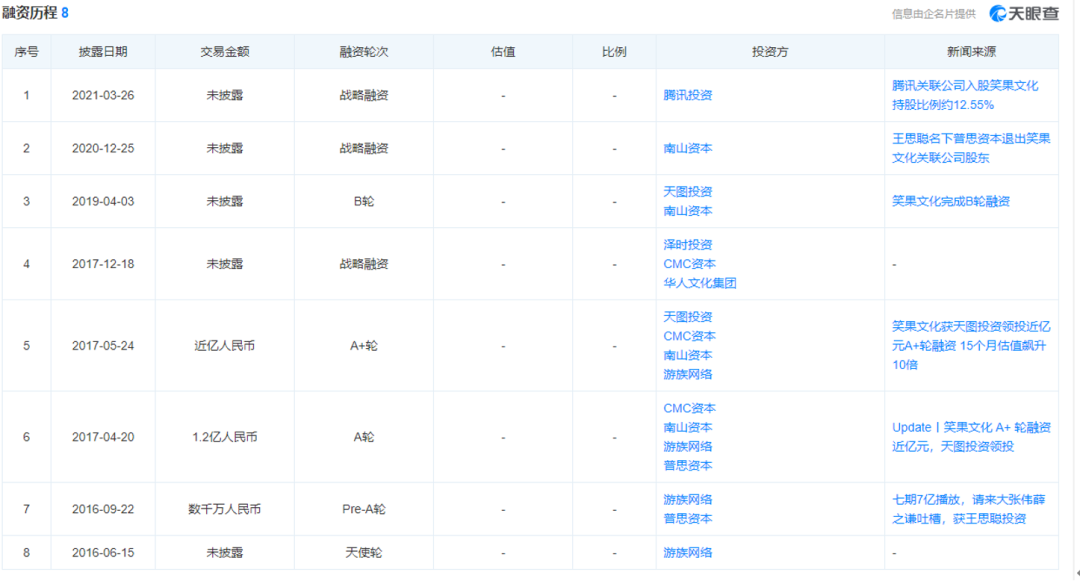Click CMC资本 in the A+轮 row
This screenshot has width=1080, height=581.
point(689,336)
